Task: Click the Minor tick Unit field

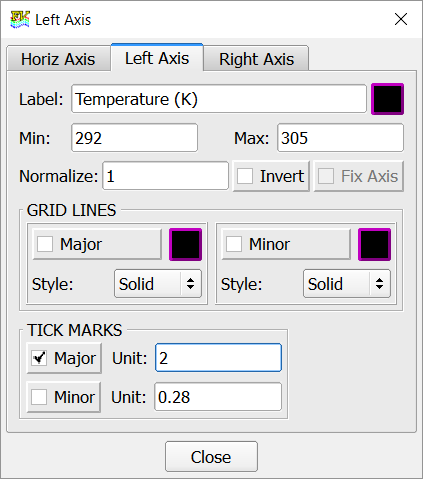Action: (218, 397)
